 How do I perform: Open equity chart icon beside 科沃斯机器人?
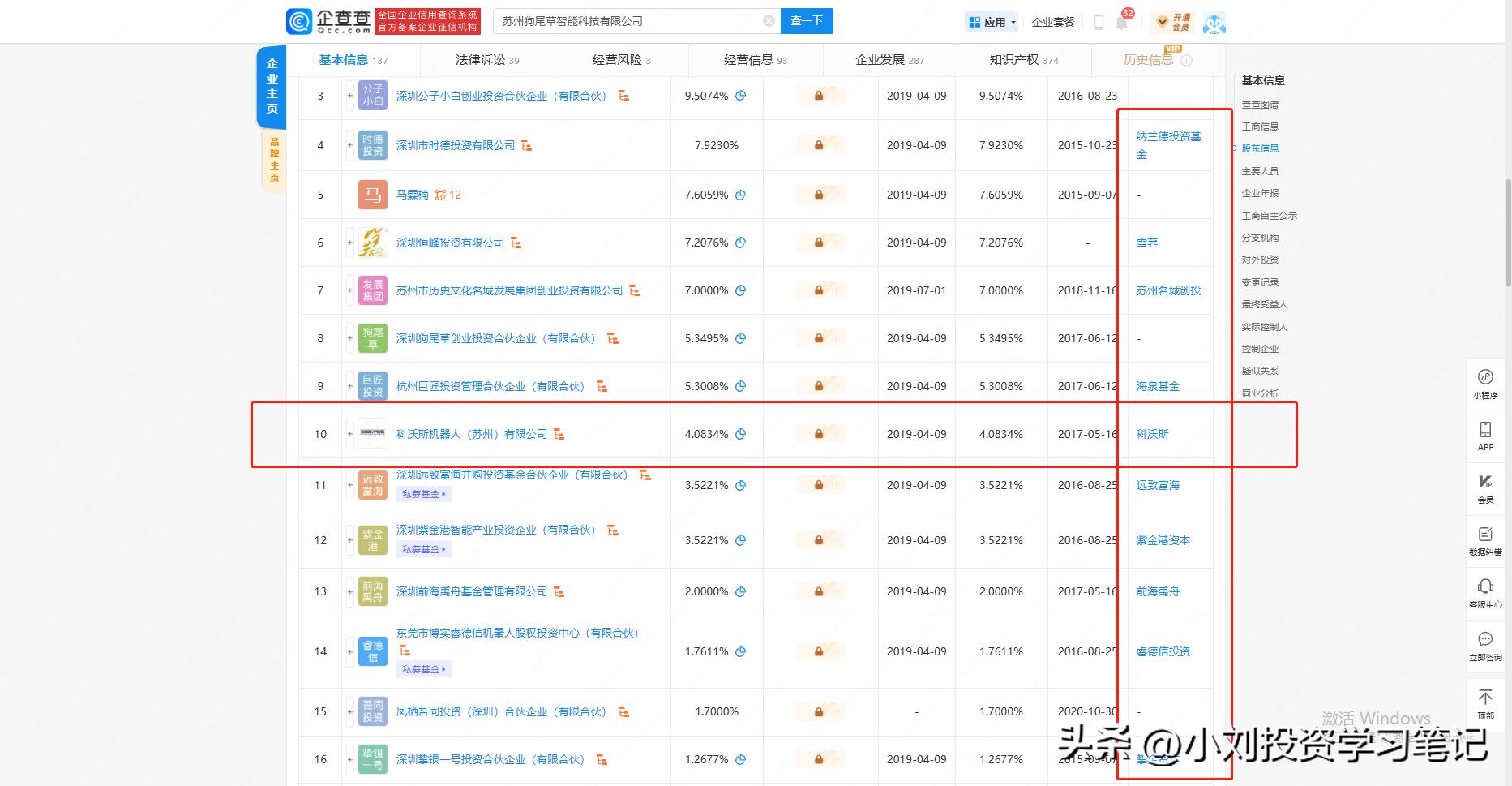click(559, 434)
